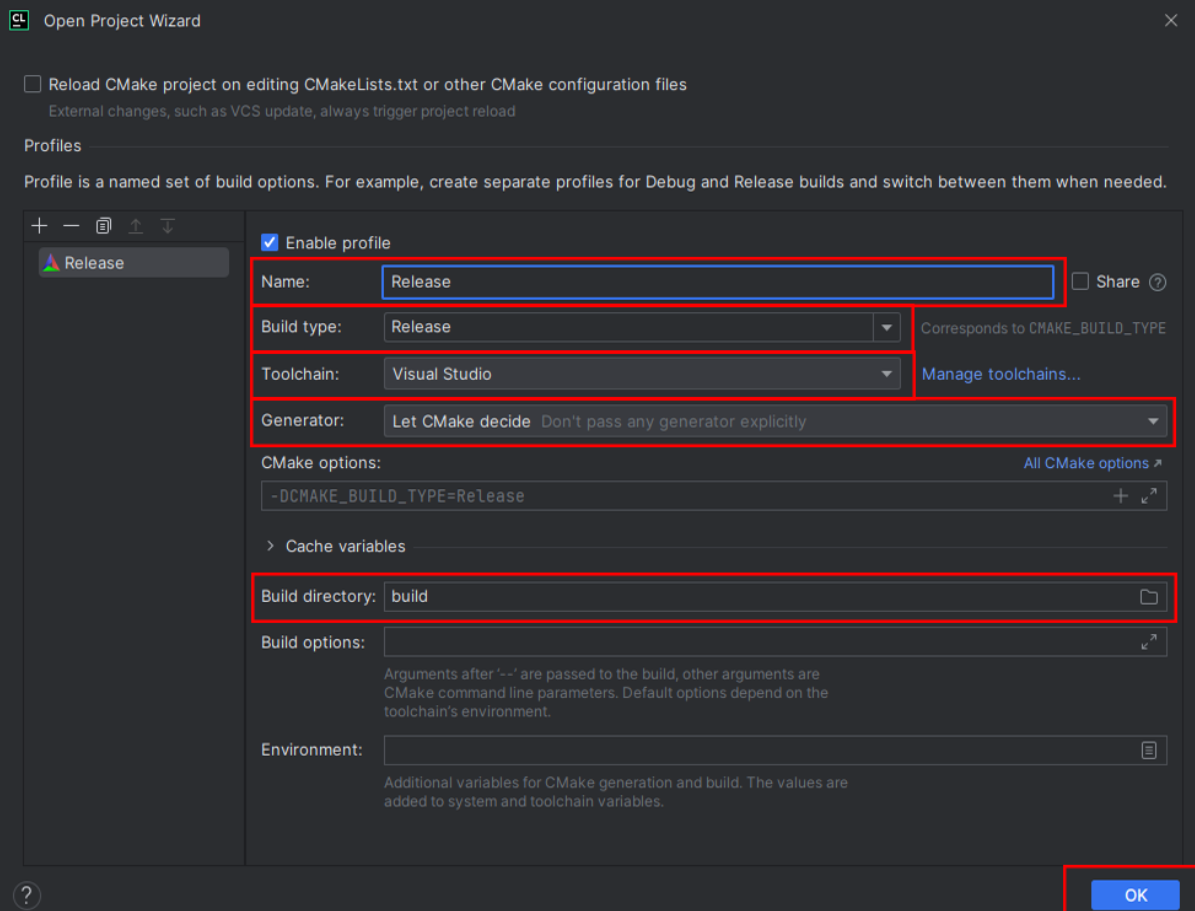Click help icon next to Share
Viewport: 1195px width, 911px height.
1157,282
